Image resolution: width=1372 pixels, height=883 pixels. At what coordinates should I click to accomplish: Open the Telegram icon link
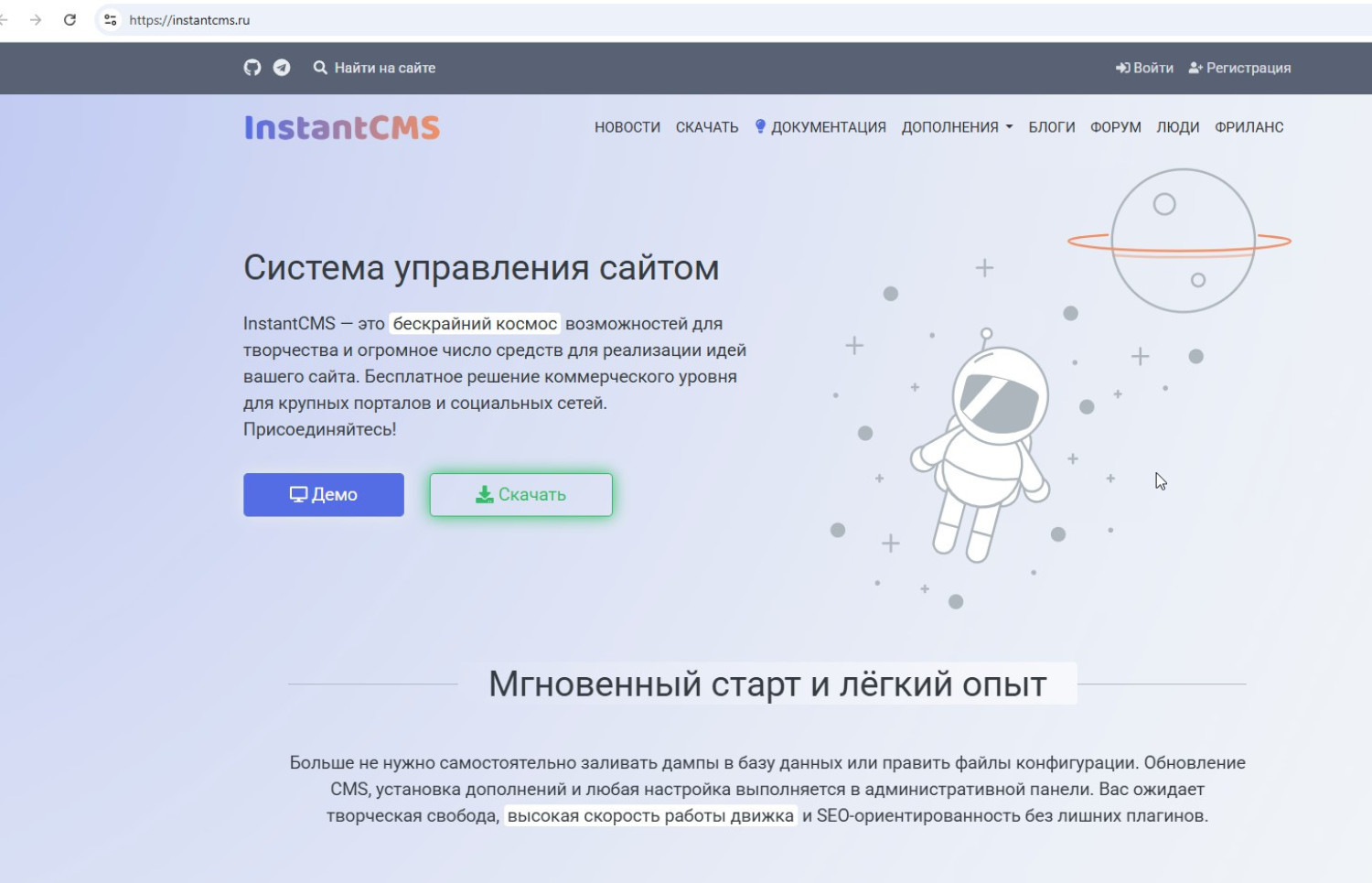(282, 68)
